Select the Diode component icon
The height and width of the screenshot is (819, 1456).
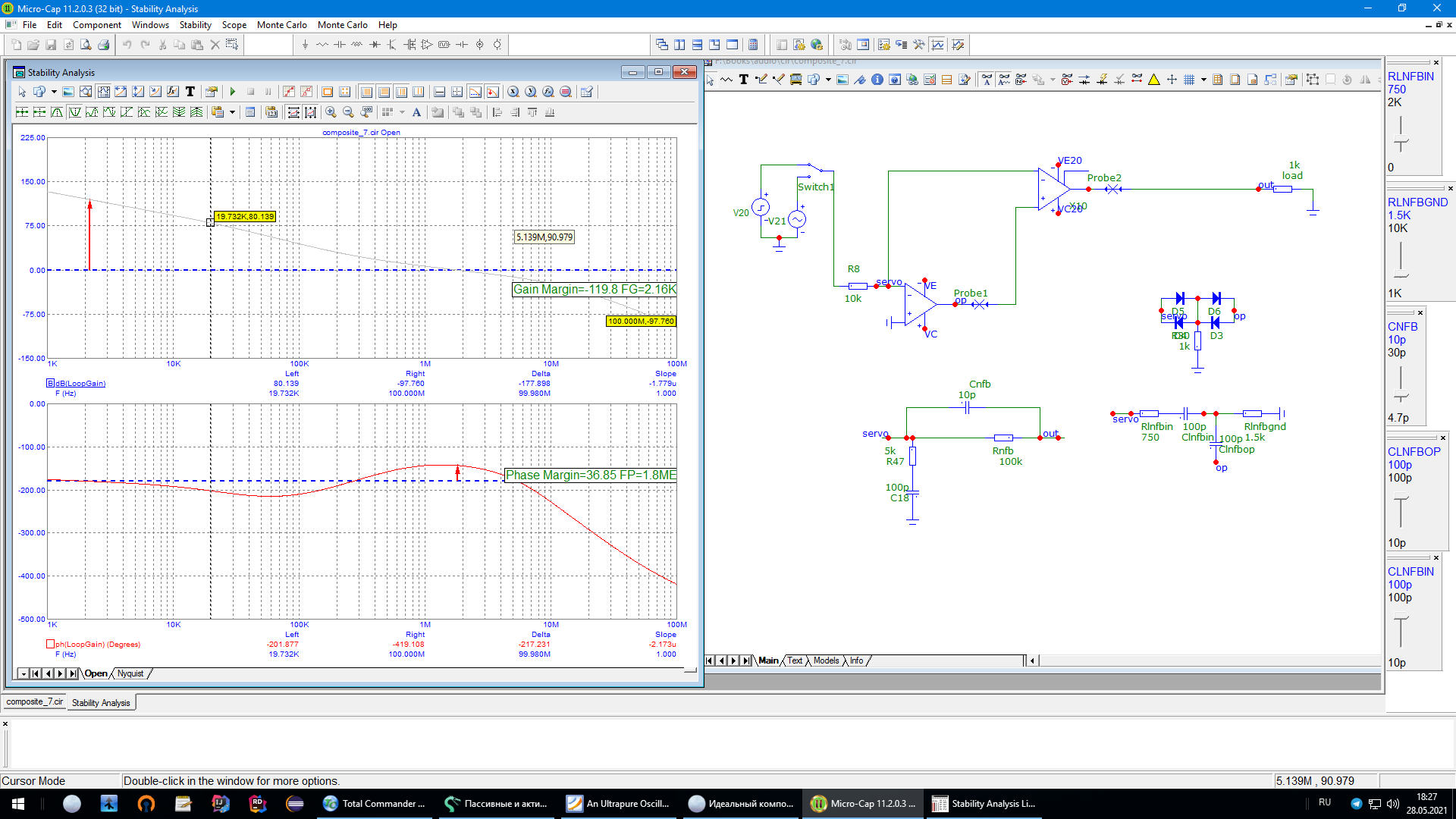375,45
